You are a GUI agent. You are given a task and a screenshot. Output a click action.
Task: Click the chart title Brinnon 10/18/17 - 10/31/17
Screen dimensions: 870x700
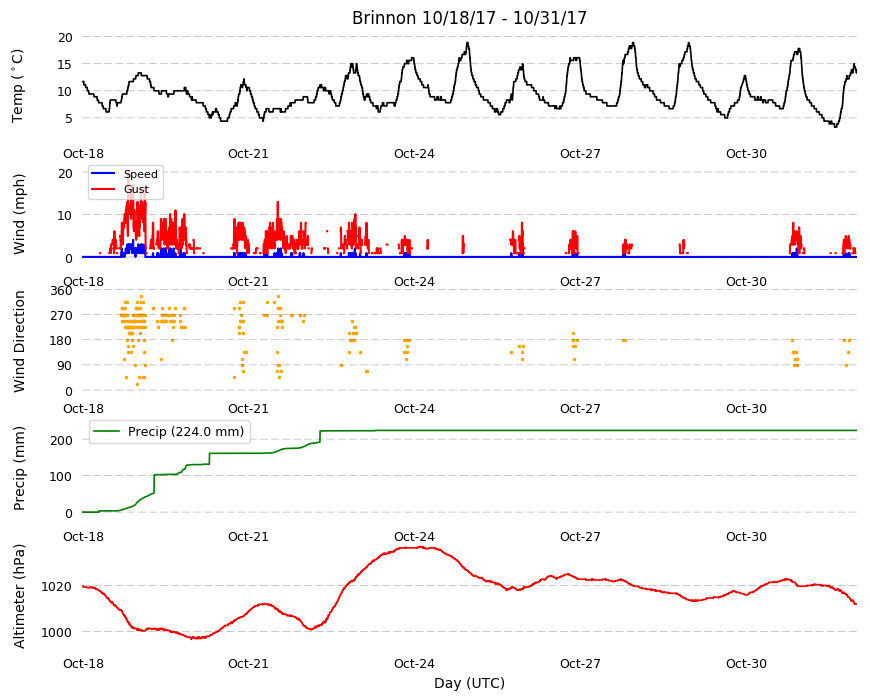click(469, 18)
